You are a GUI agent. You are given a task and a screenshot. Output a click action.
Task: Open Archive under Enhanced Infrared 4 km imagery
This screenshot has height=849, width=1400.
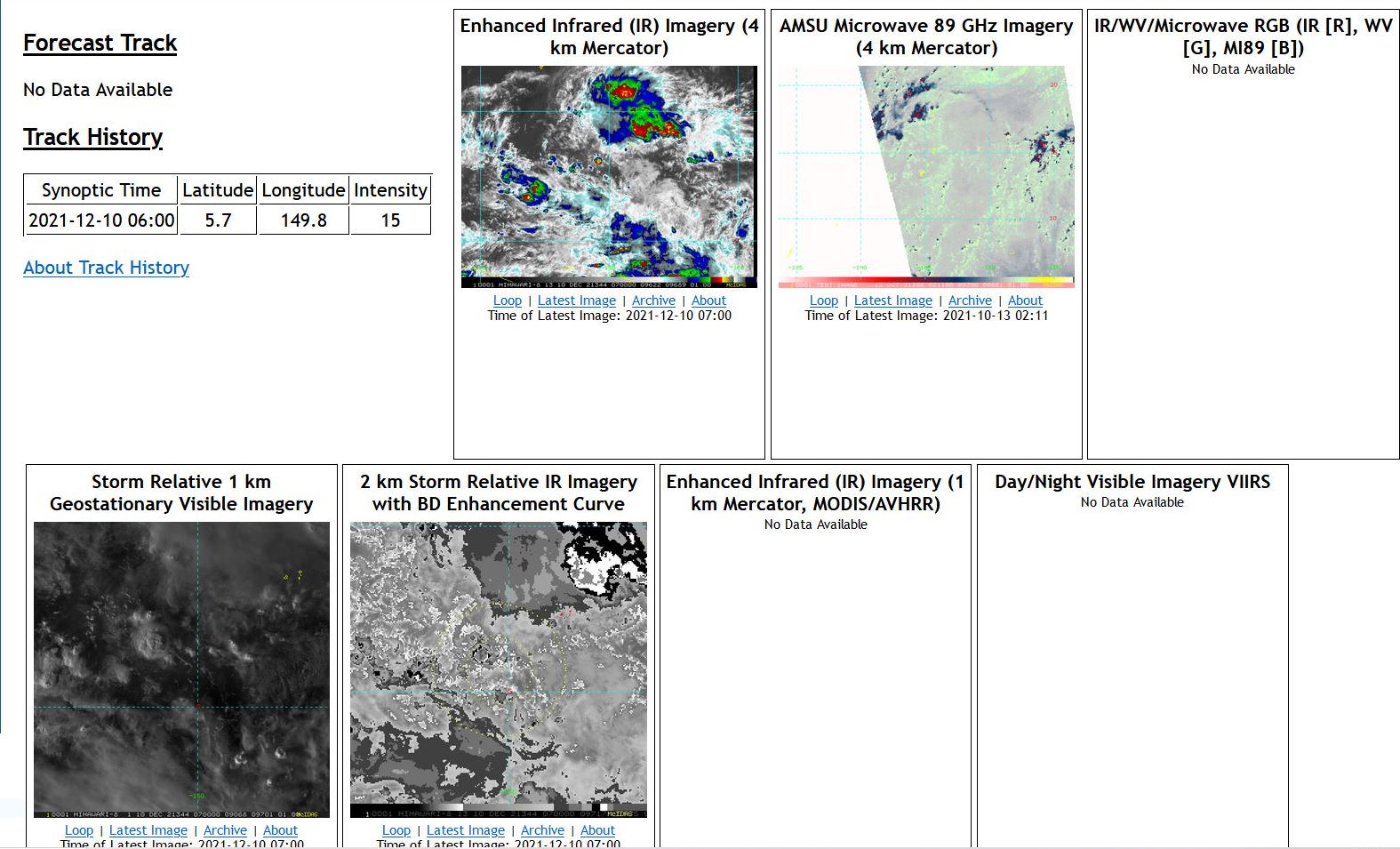tap(653, 300)
